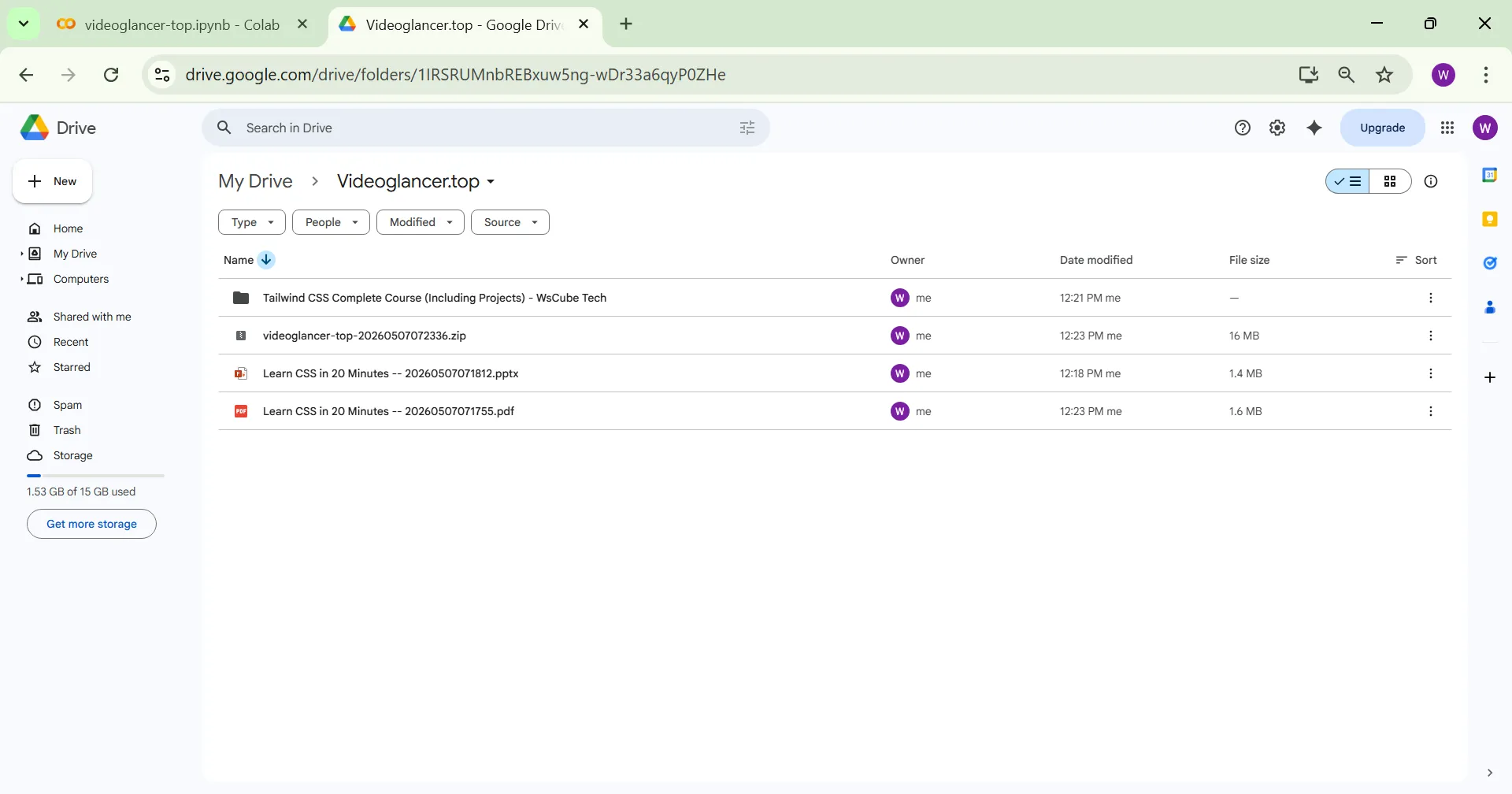
Task: Open a new browser tab
Action: point(626,24)
